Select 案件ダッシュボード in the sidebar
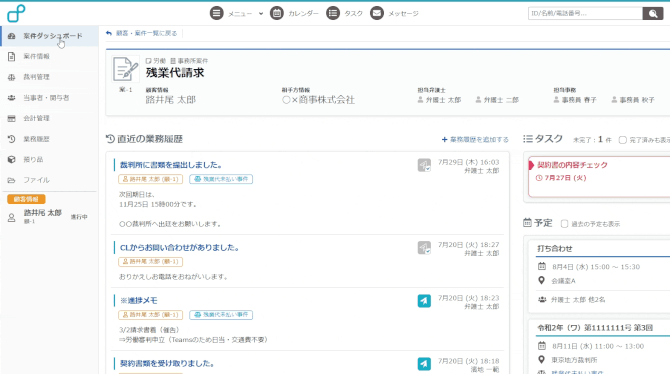 coord(50,36)
